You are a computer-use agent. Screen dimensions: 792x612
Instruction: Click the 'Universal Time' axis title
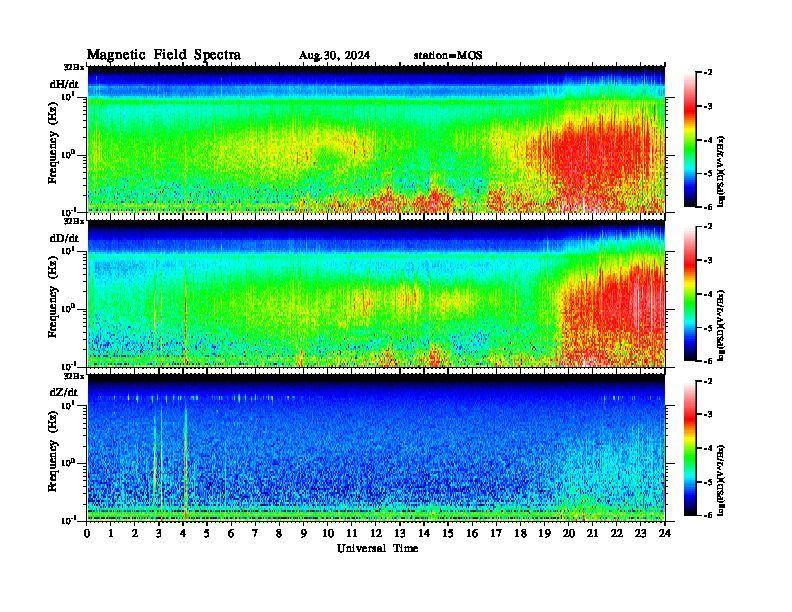pyautogui.click(x=377, y=548)
